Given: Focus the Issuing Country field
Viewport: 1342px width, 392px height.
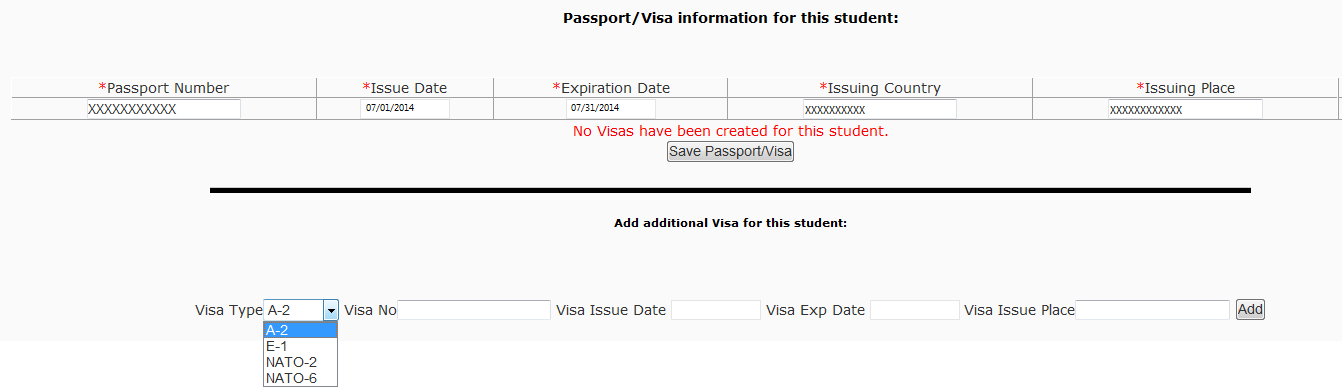Looking at the screenshot, I should 880,109.
